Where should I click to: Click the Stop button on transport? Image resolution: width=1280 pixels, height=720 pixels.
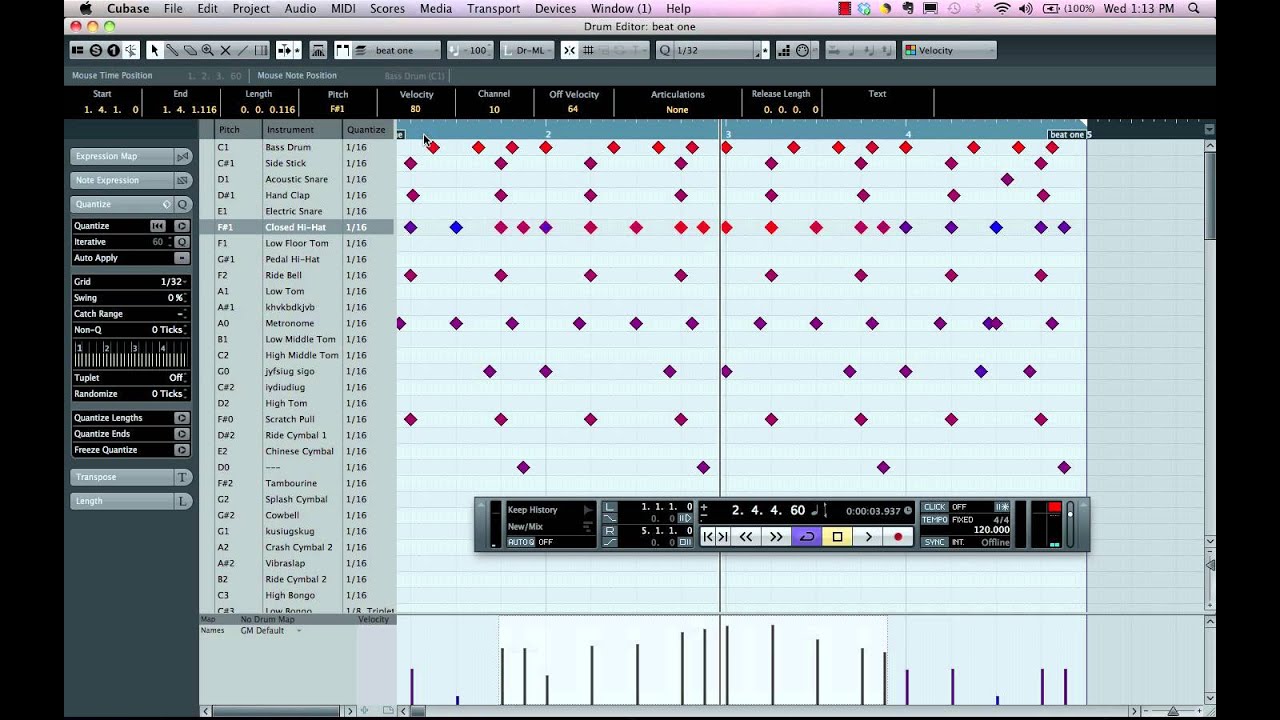coord(837,537)
